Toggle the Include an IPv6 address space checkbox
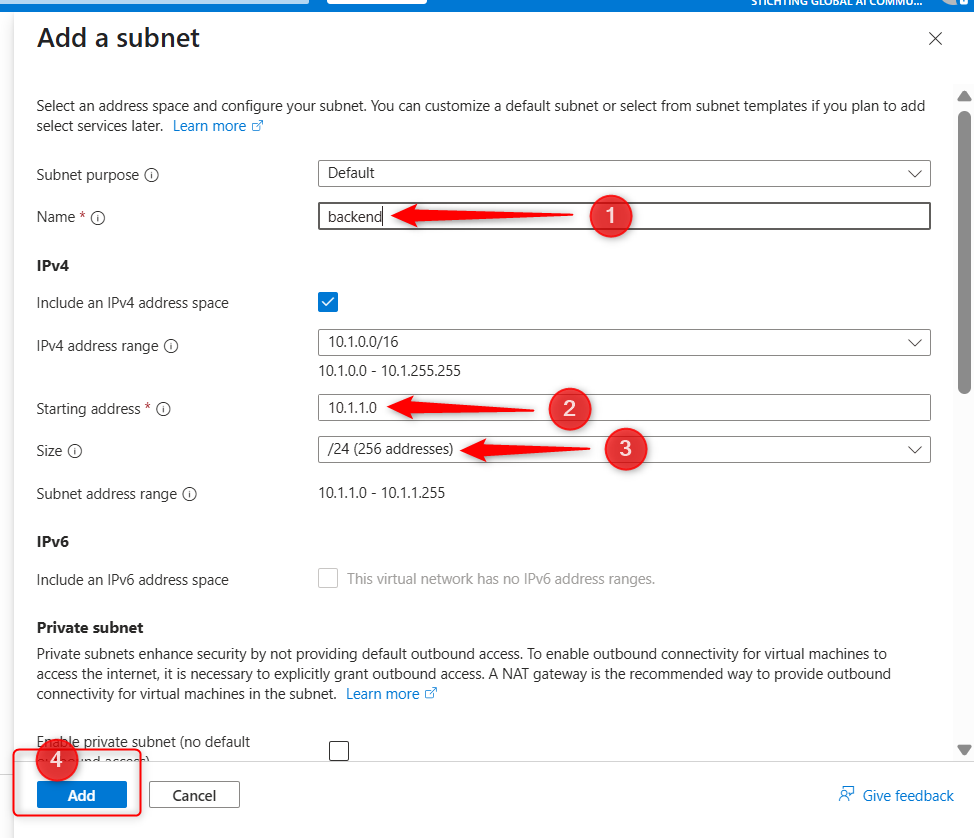Image resolution: width=974 pixels, height=838 pixels. pos(328,579)
